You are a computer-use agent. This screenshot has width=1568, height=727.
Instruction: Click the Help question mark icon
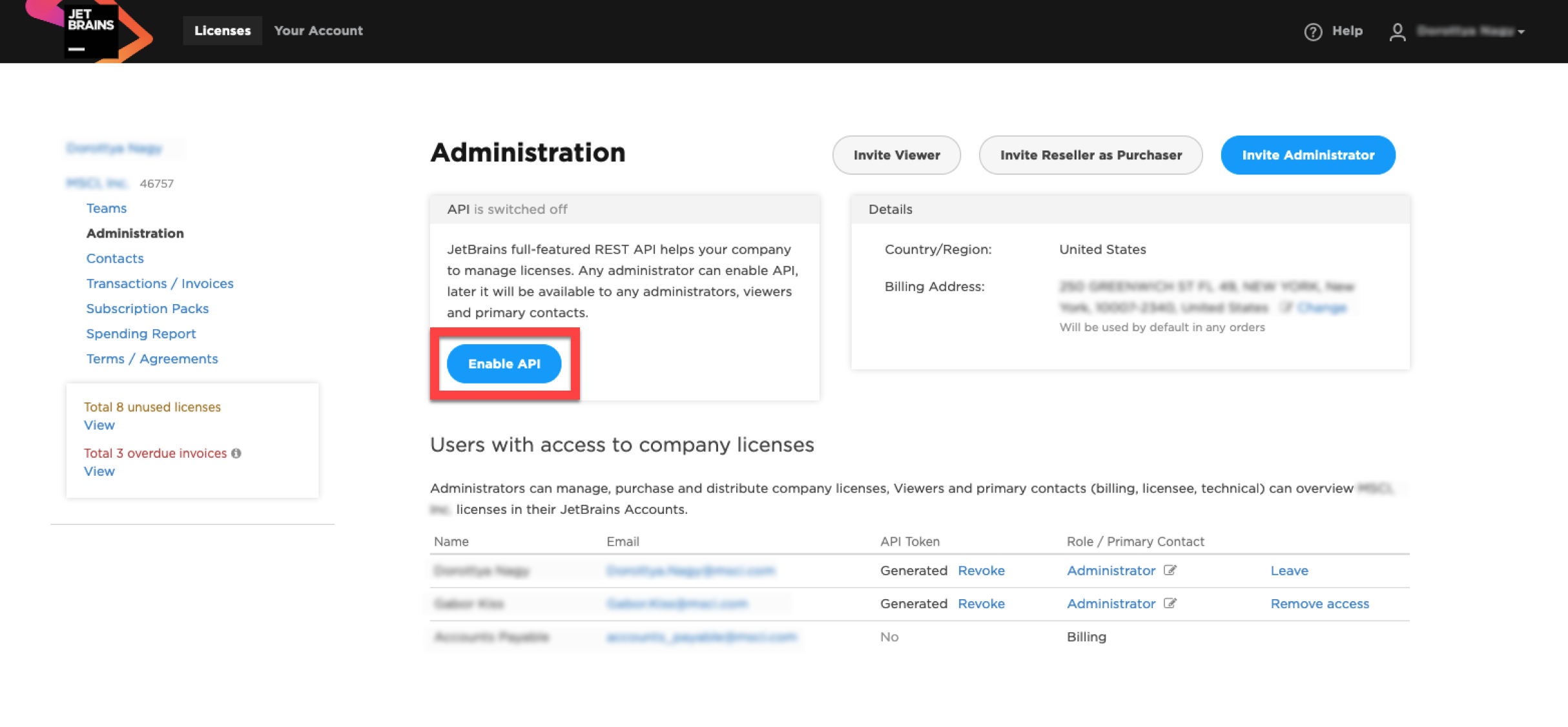(1313, 31)
